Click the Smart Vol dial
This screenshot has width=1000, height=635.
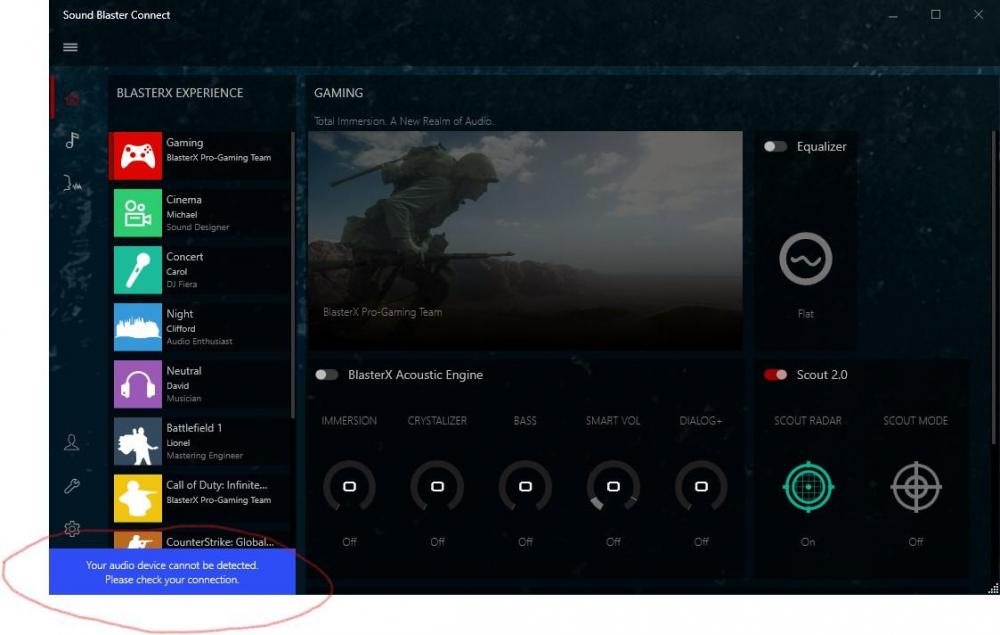(x=614, y=486)
